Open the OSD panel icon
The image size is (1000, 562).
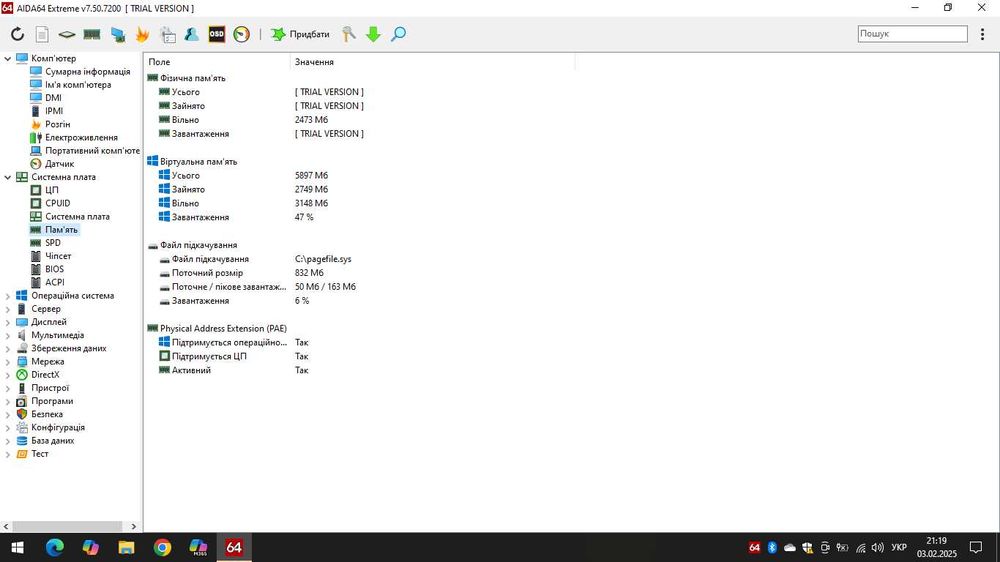pyautogui.click(x=217, y=34)
